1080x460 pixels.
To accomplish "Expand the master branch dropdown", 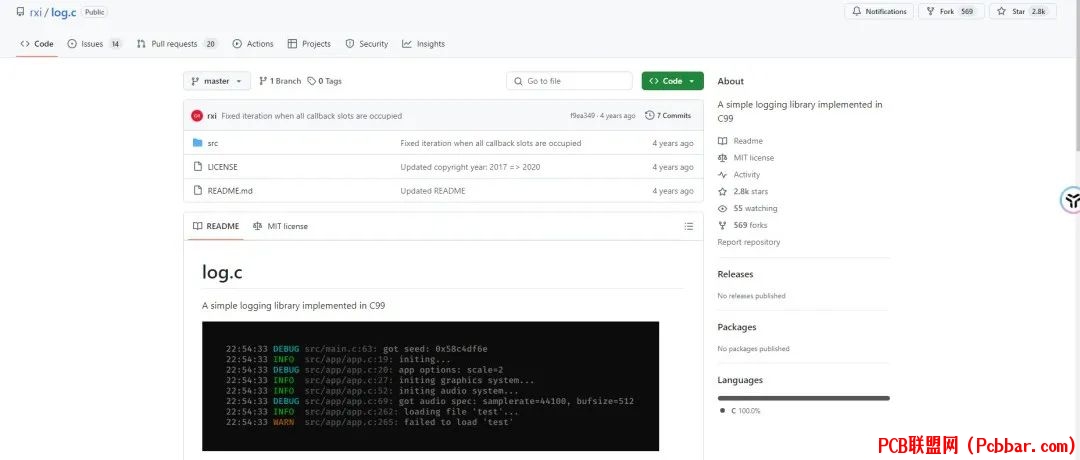I will click(217, 81).
